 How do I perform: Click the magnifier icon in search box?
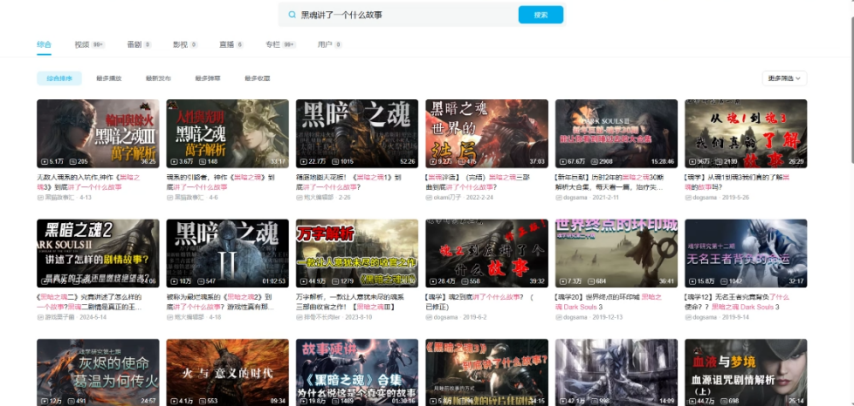pyautogui.click(x=292, y=15)
